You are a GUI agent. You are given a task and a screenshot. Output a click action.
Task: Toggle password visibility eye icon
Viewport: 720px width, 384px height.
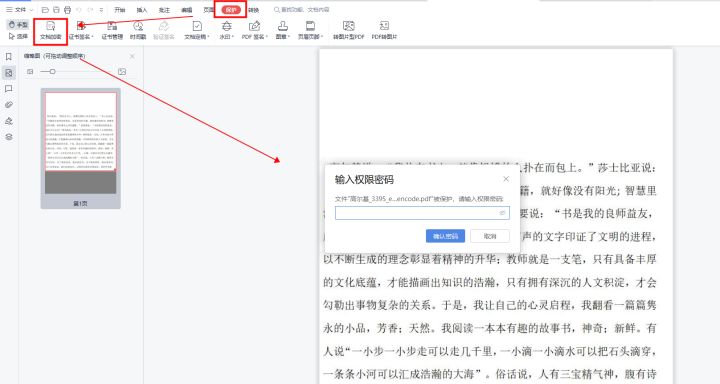[x=502, y=213]
